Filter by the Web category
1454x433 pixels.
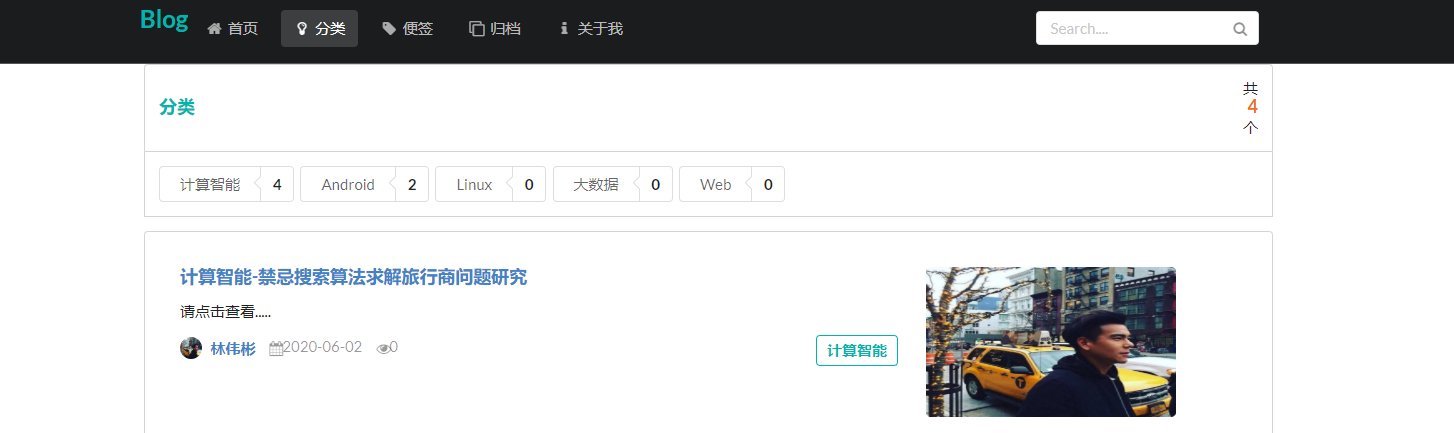716,184
